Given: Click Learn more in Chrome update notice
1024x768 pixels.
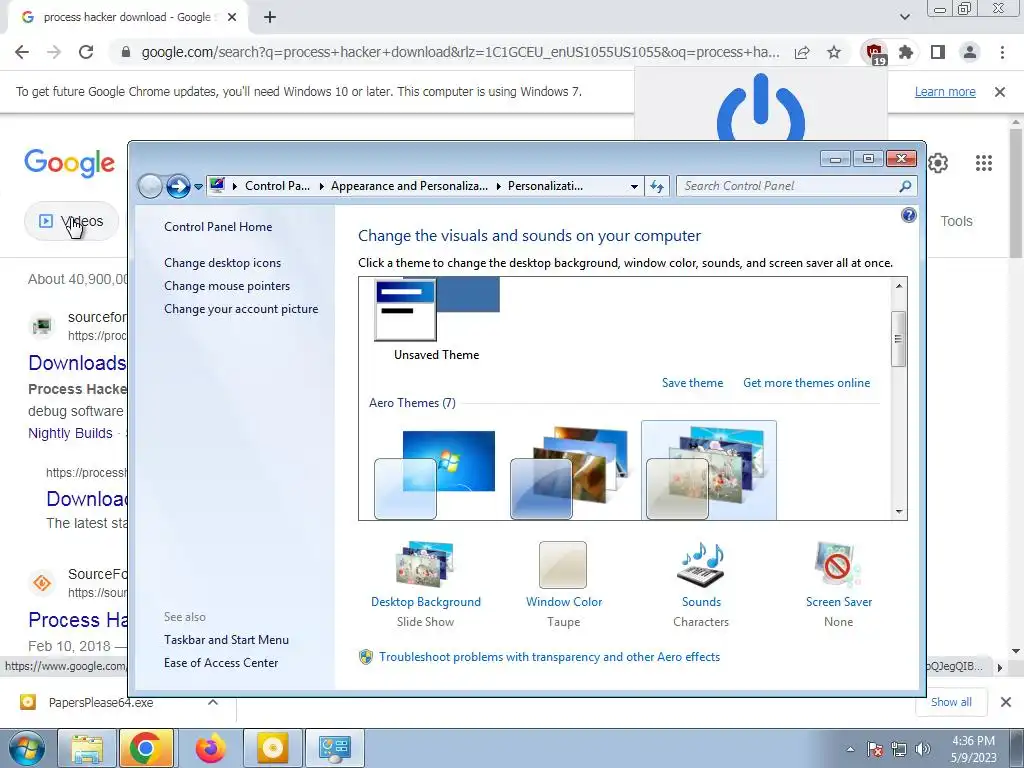Looking at the screenshot, I should pos(945,91).
